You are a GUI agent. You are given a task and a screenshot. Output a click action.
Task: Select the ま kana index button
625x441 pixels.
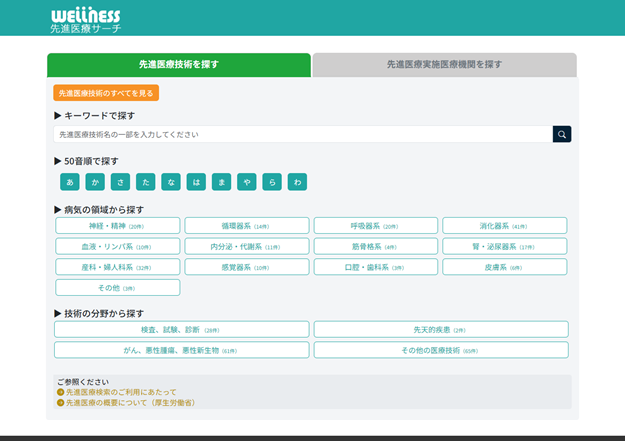[x=222, y=182]
